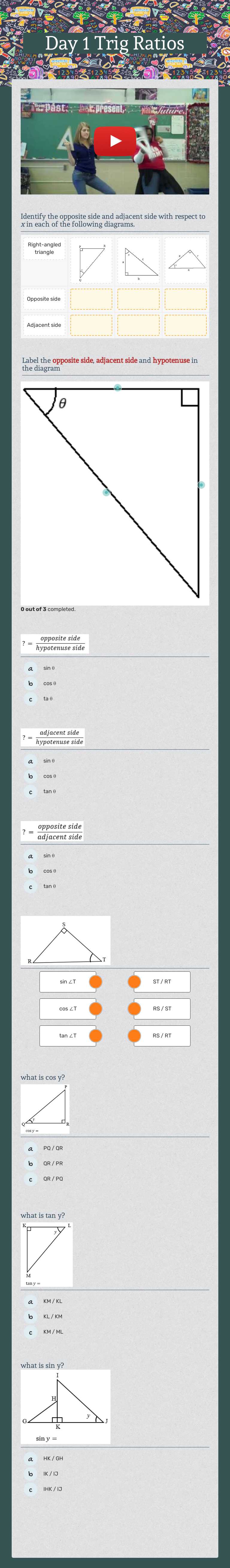Click the first Opposite side drop box

[x=91, y=299]
